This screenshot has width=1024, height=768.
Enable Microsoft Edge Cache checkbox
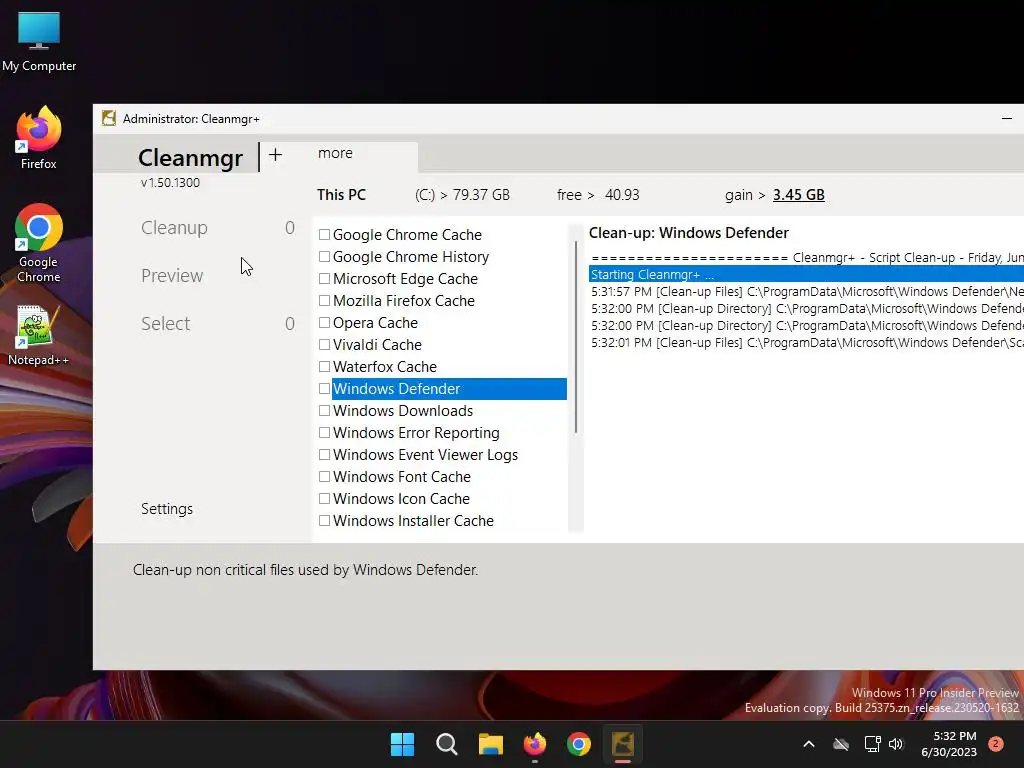[324, 278]
